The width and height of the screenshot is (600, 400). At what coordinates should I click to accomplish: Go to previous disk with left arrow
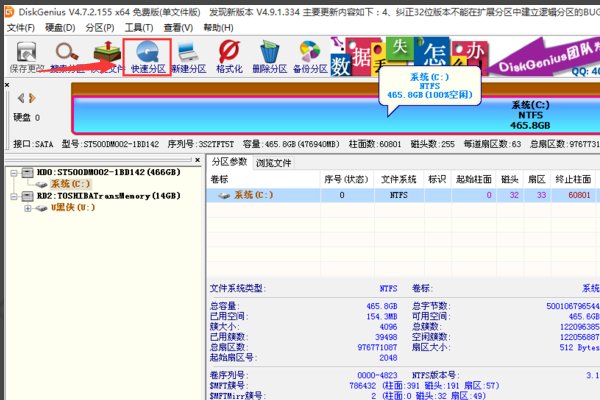[21, 98]
